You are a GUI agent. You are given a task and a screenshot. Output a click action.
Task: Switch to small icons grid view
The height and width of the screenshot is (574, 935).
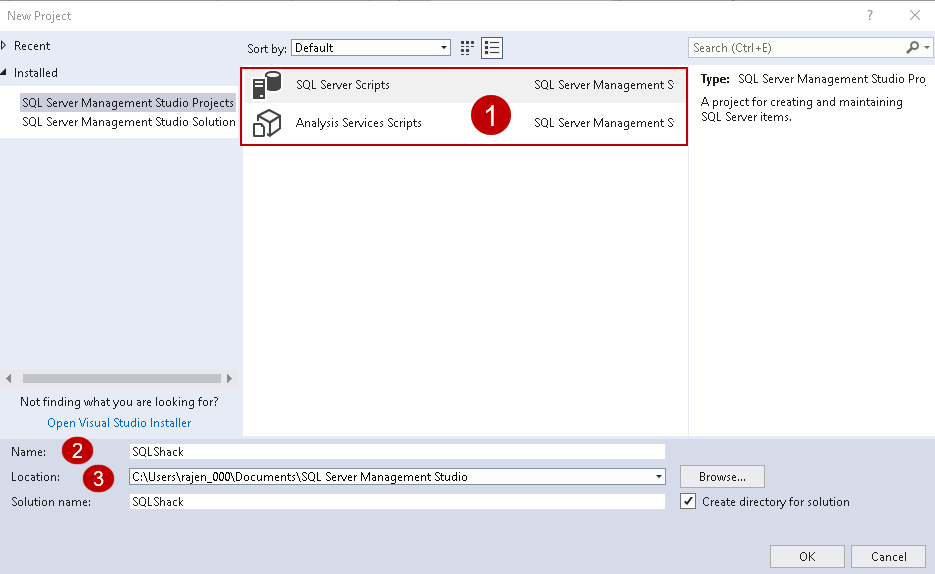point(468,48)
